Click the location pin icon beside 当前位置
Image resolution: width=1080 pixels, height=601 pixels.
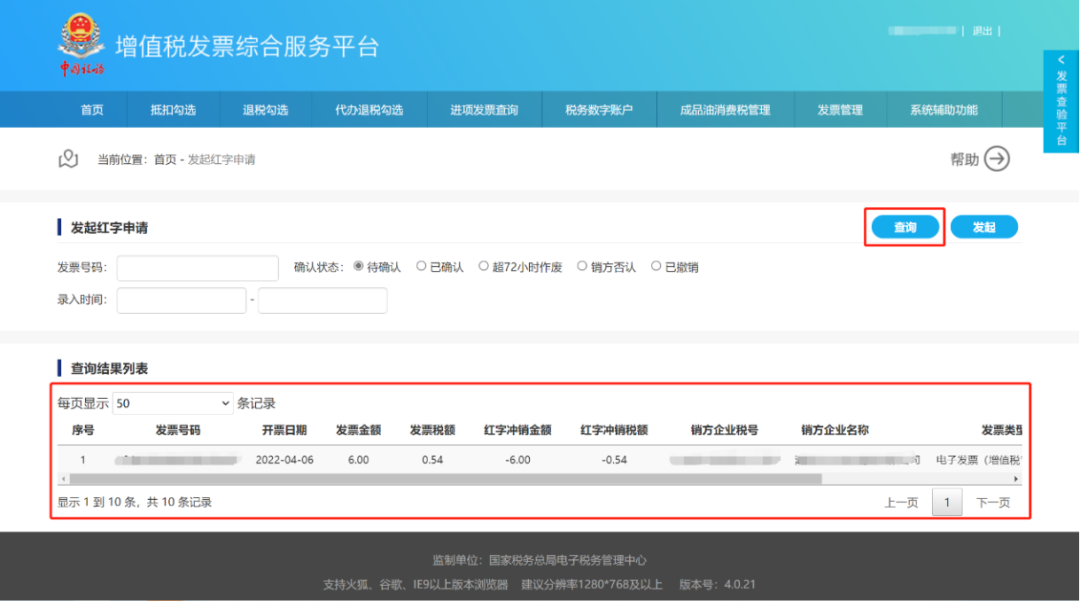coord(68,159)
